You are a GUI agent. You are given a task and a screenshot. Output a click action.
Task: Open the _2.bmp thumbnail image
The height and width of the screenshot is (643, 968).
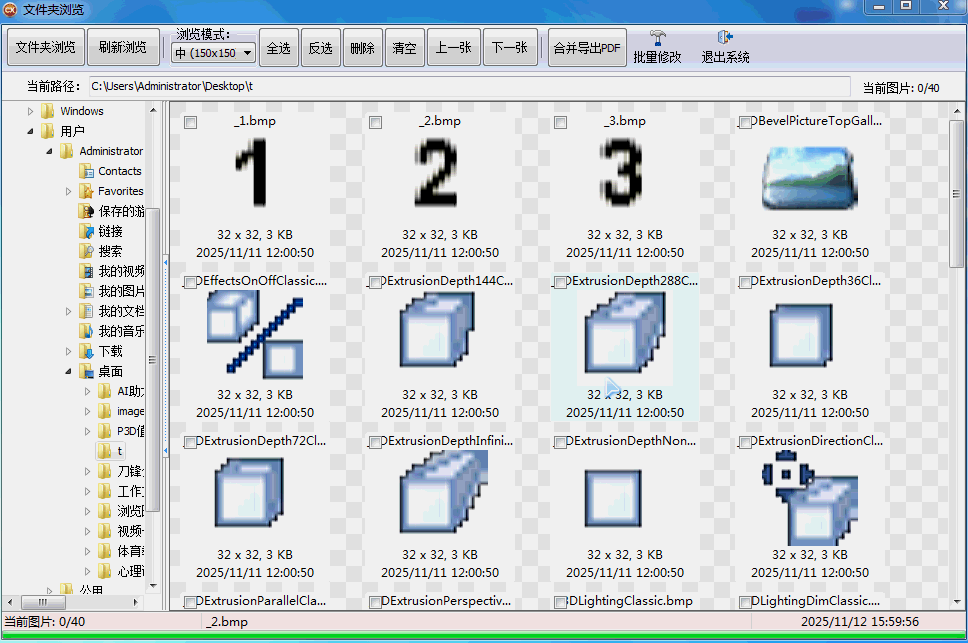coord(436,172)
